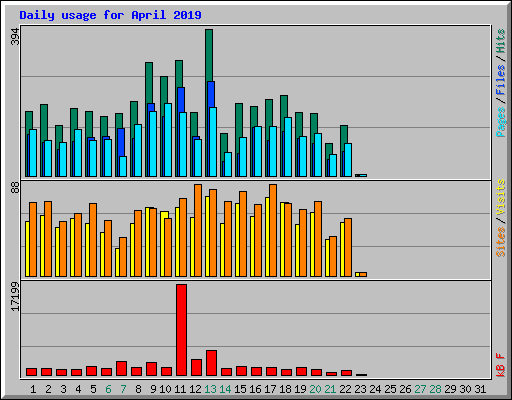Select the yellow "Visits" legend label
The width and height of the screenshot is (512, 400).
click(x=501, y=197)
